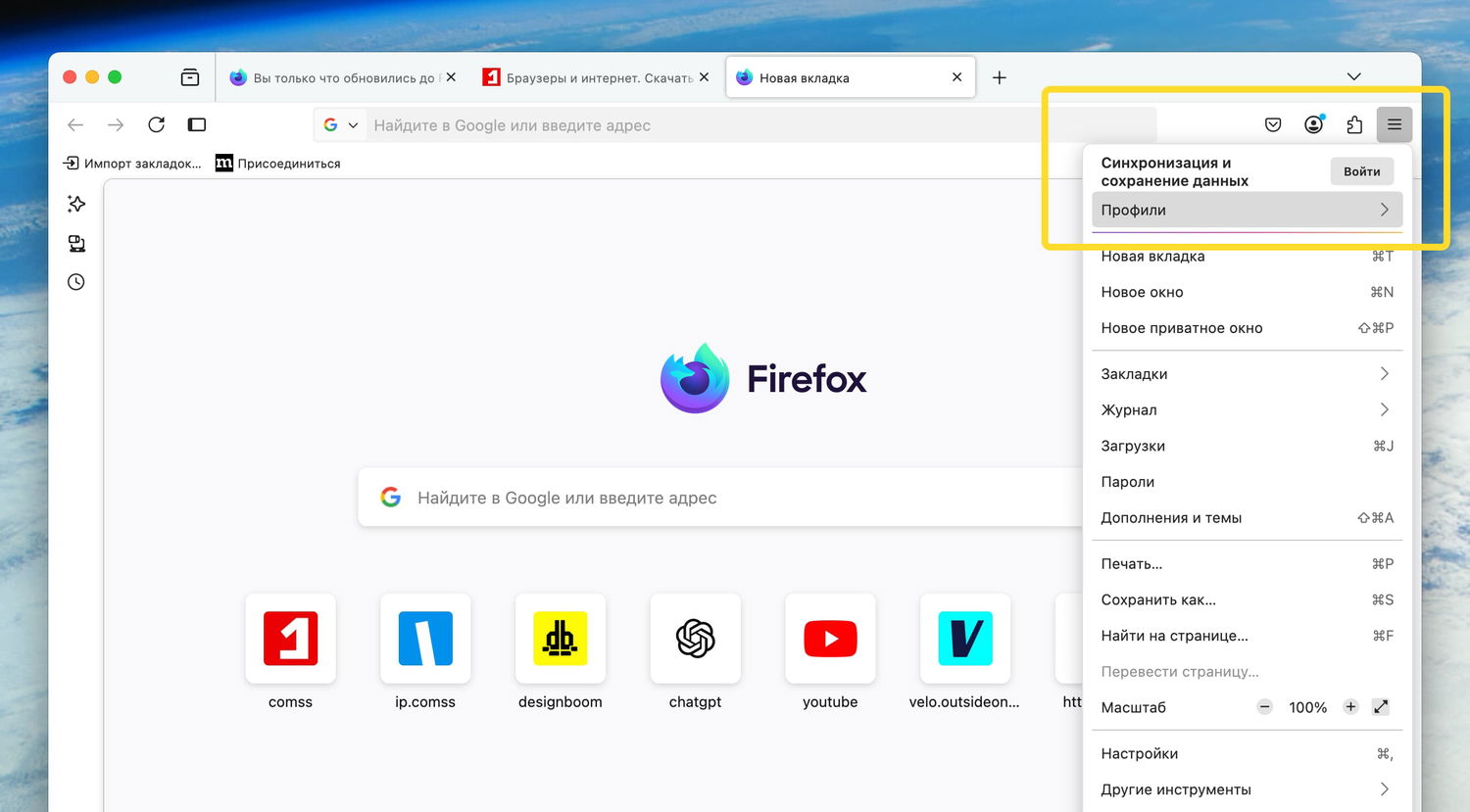Open 'Загрузки' from the menu
Viewport: 1470px width, 812px height.
[x=1248, y=446]
